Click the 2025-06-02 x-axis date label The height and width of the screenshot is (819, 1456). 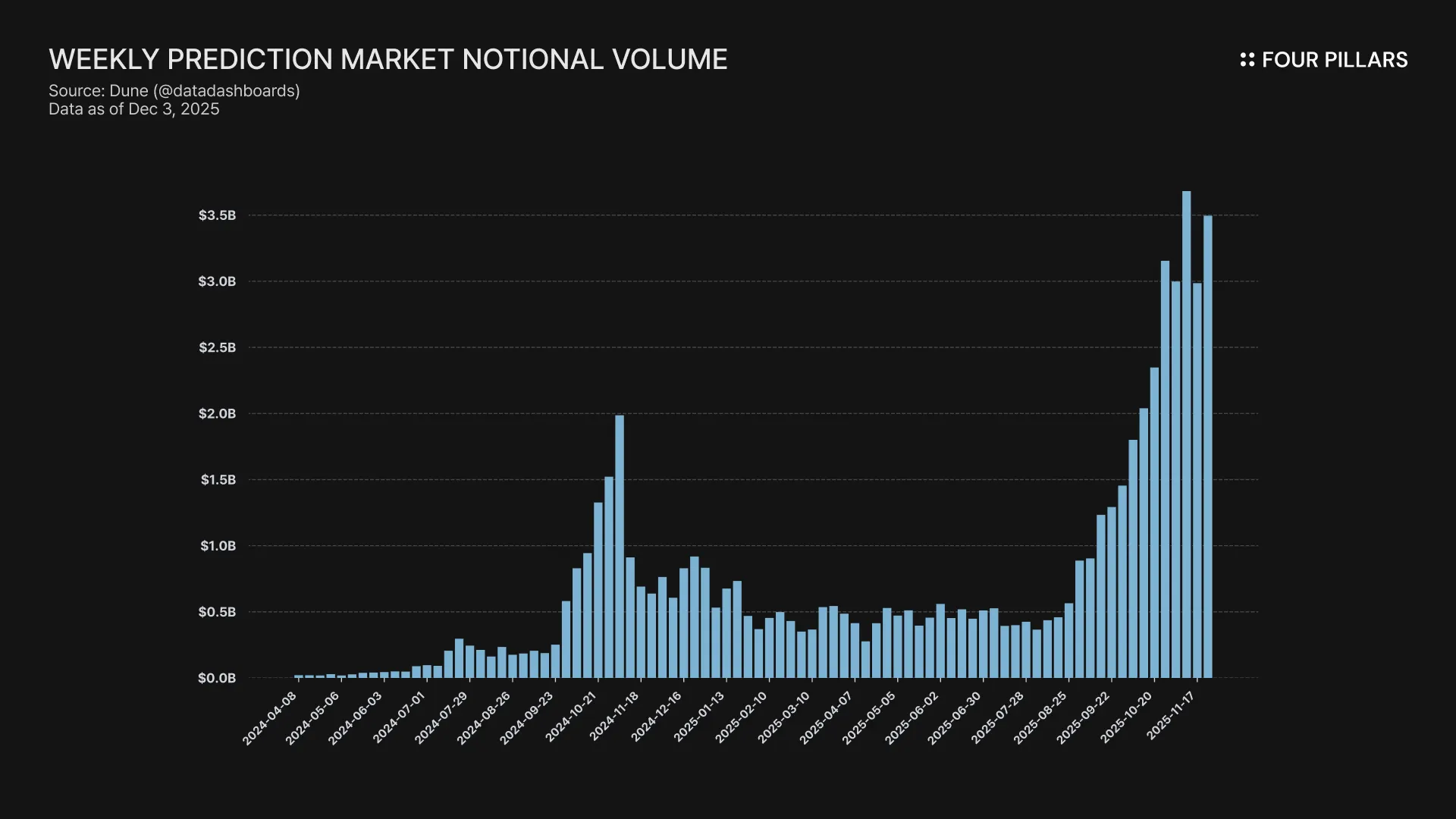tap(912, 719)
